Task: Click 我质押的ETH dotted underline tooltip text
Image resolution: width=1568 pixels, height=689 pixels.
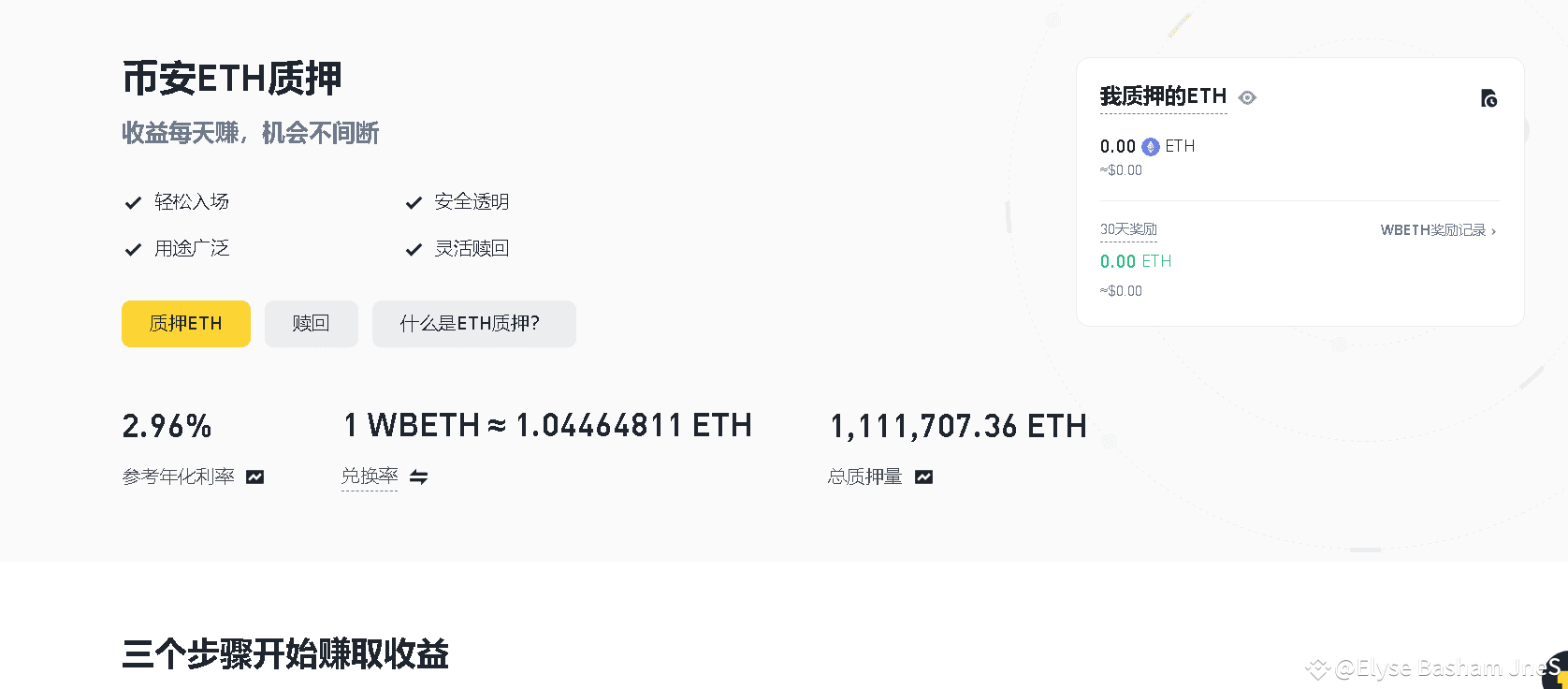Action: tap(1162, 95)
